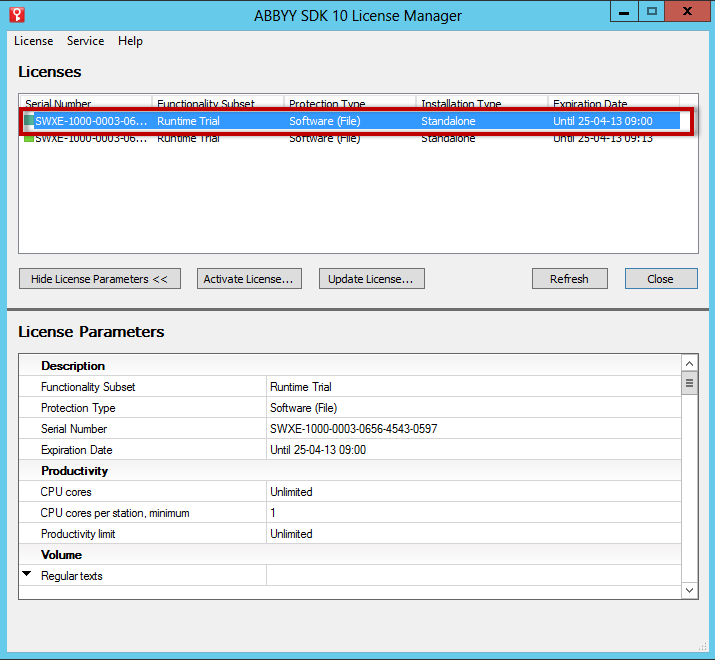Click the Update License button
This screenshot has height=660, width=715.
point(371,279)
